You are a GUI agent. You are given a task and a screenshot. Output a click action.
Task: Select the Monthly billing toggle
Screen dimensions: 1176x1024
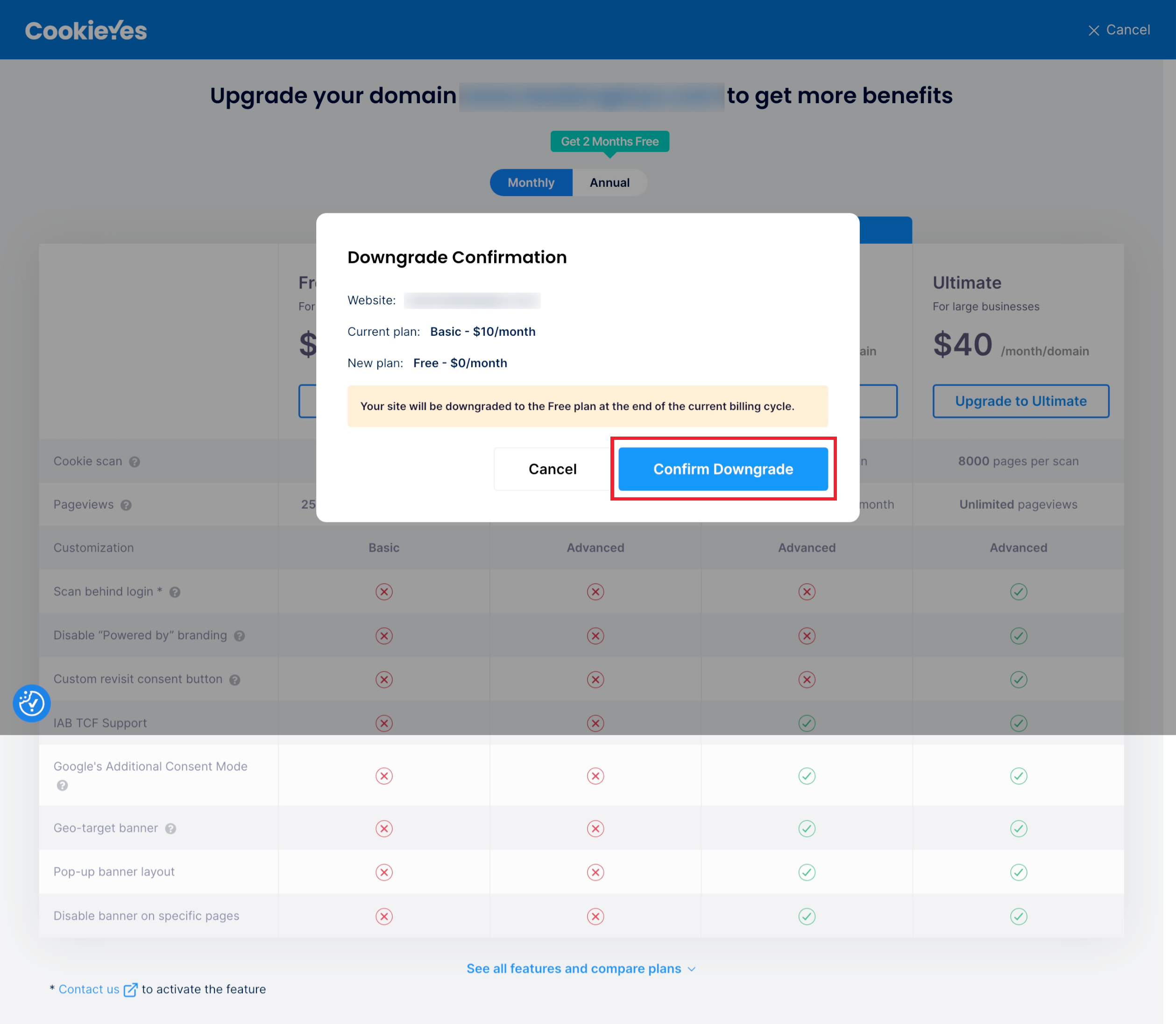point(531,183)
